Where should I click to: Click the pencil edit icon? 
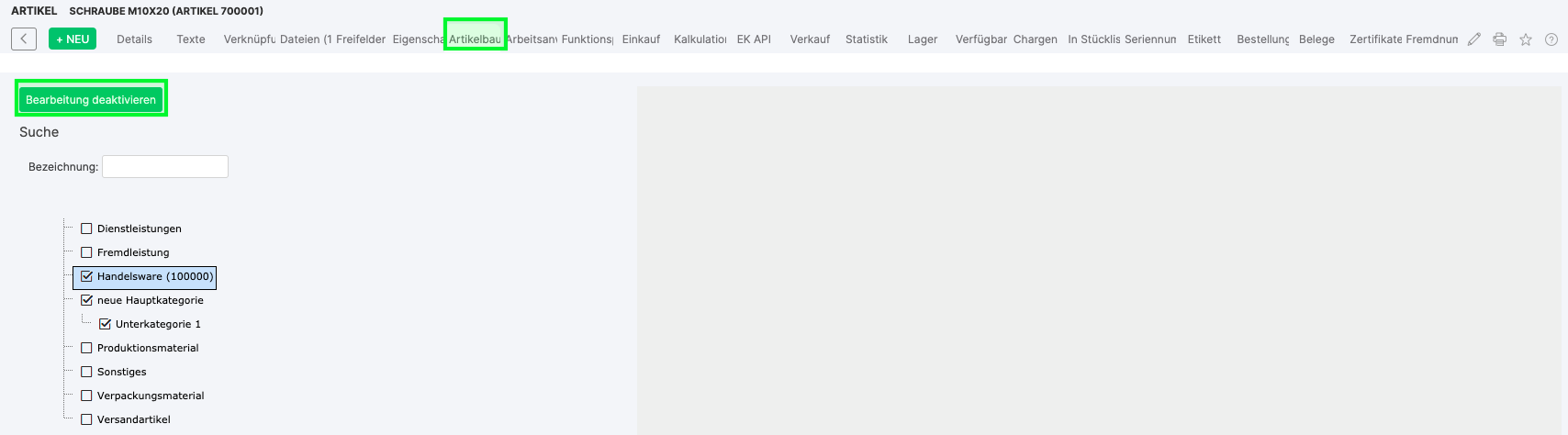click(1473, 39)
